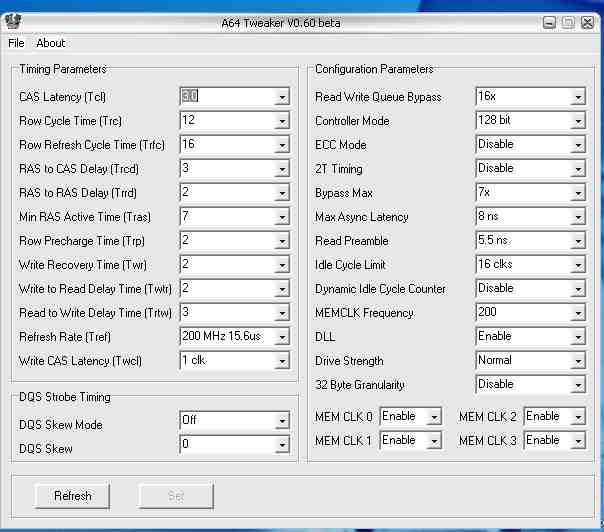
Task: Close the A64 Tweaker window
Action: point(587,23)
